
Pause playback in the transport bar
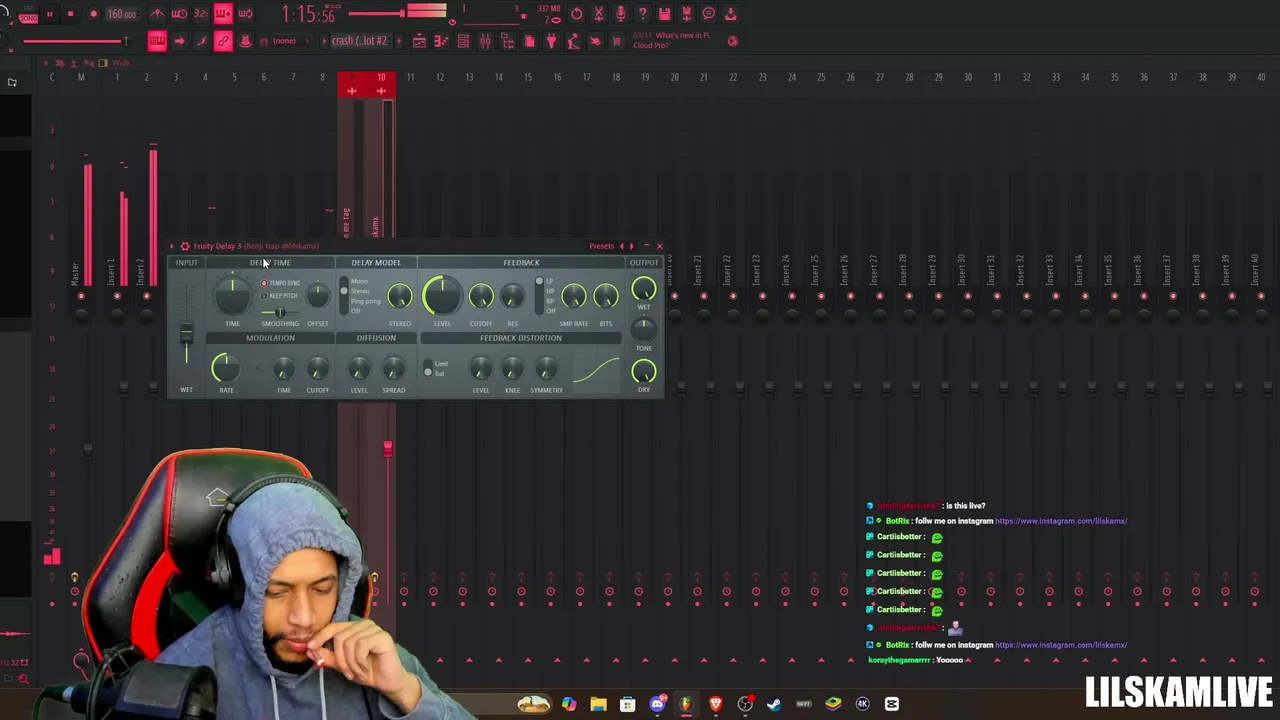[49, 14]
